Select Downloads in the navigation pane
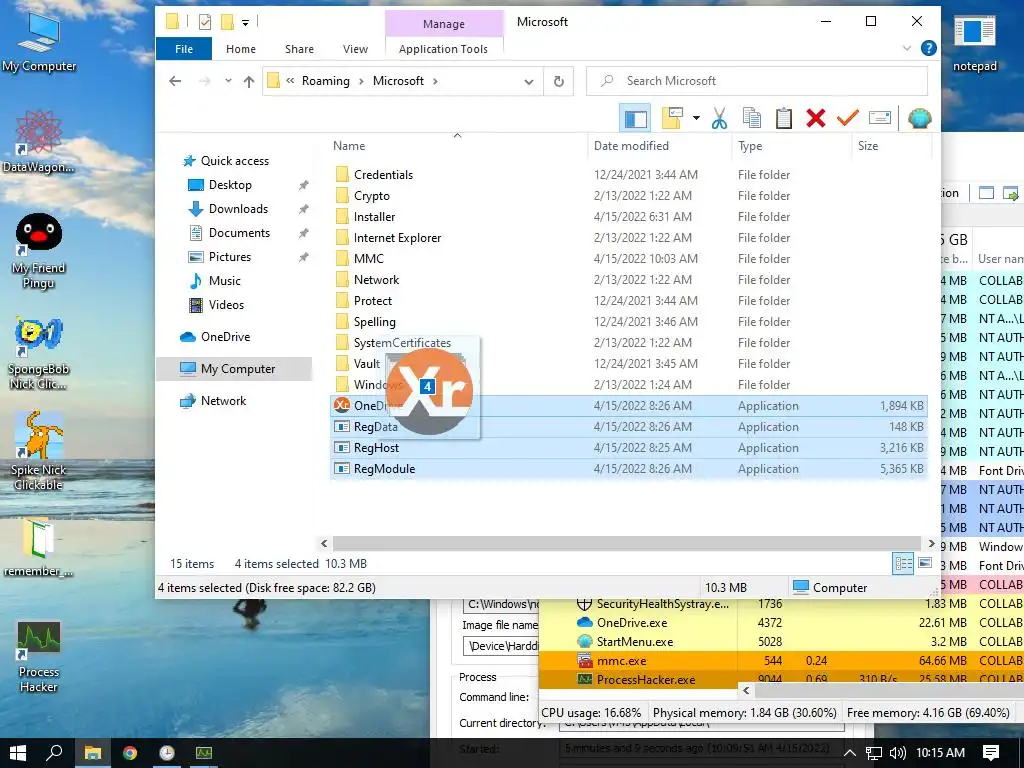Screen dimensions: 1024x768 238,209
